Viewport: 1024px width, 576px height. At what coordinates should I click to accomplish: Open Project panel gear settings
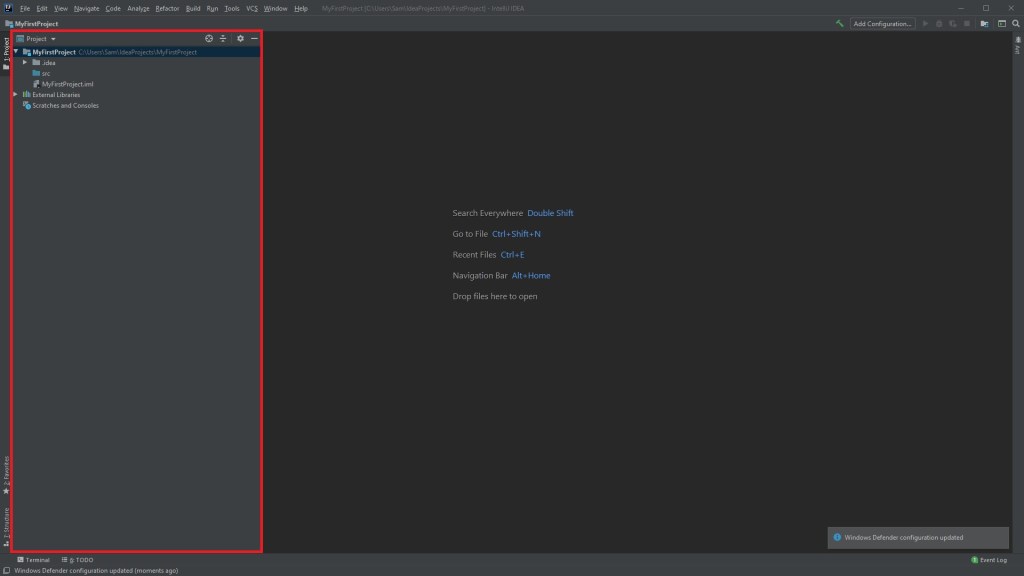(x=240, y=39)
